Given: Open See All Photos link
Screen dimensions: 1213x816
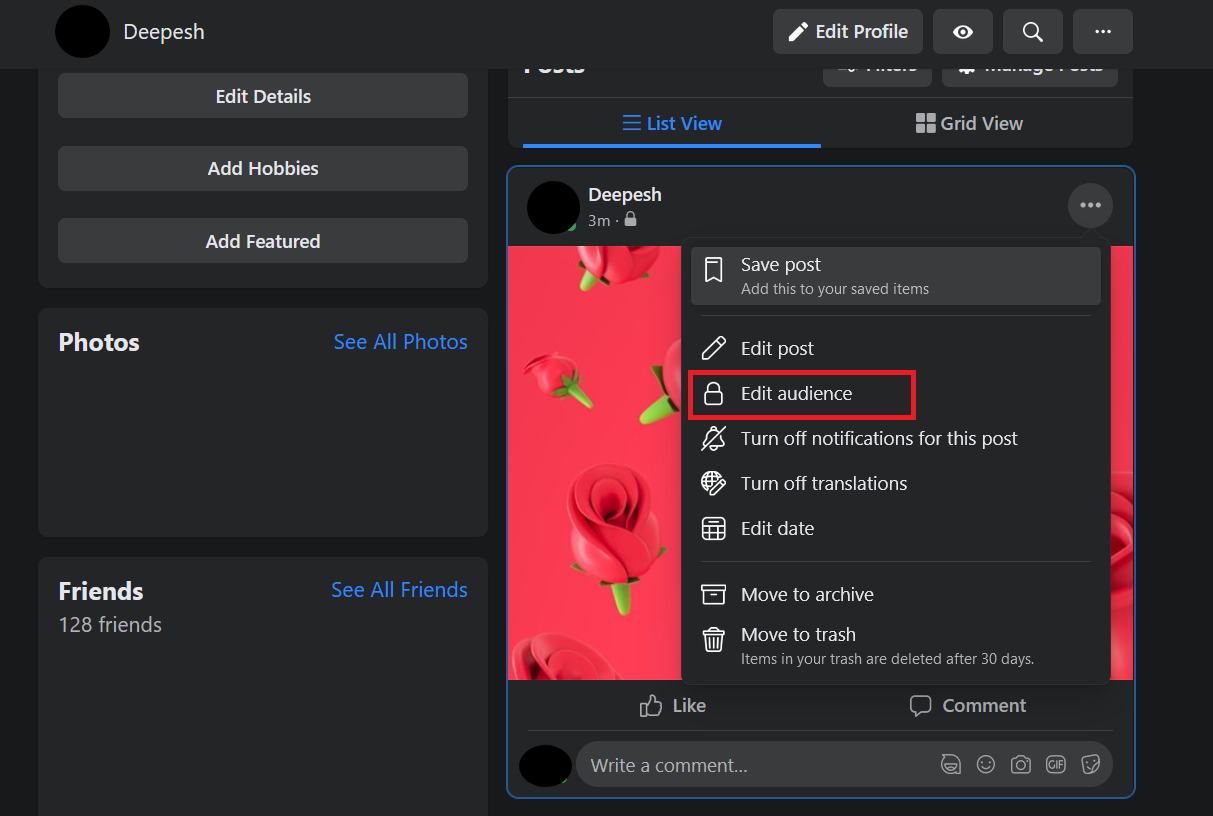Looking at the screenshot, I should 400,342.
